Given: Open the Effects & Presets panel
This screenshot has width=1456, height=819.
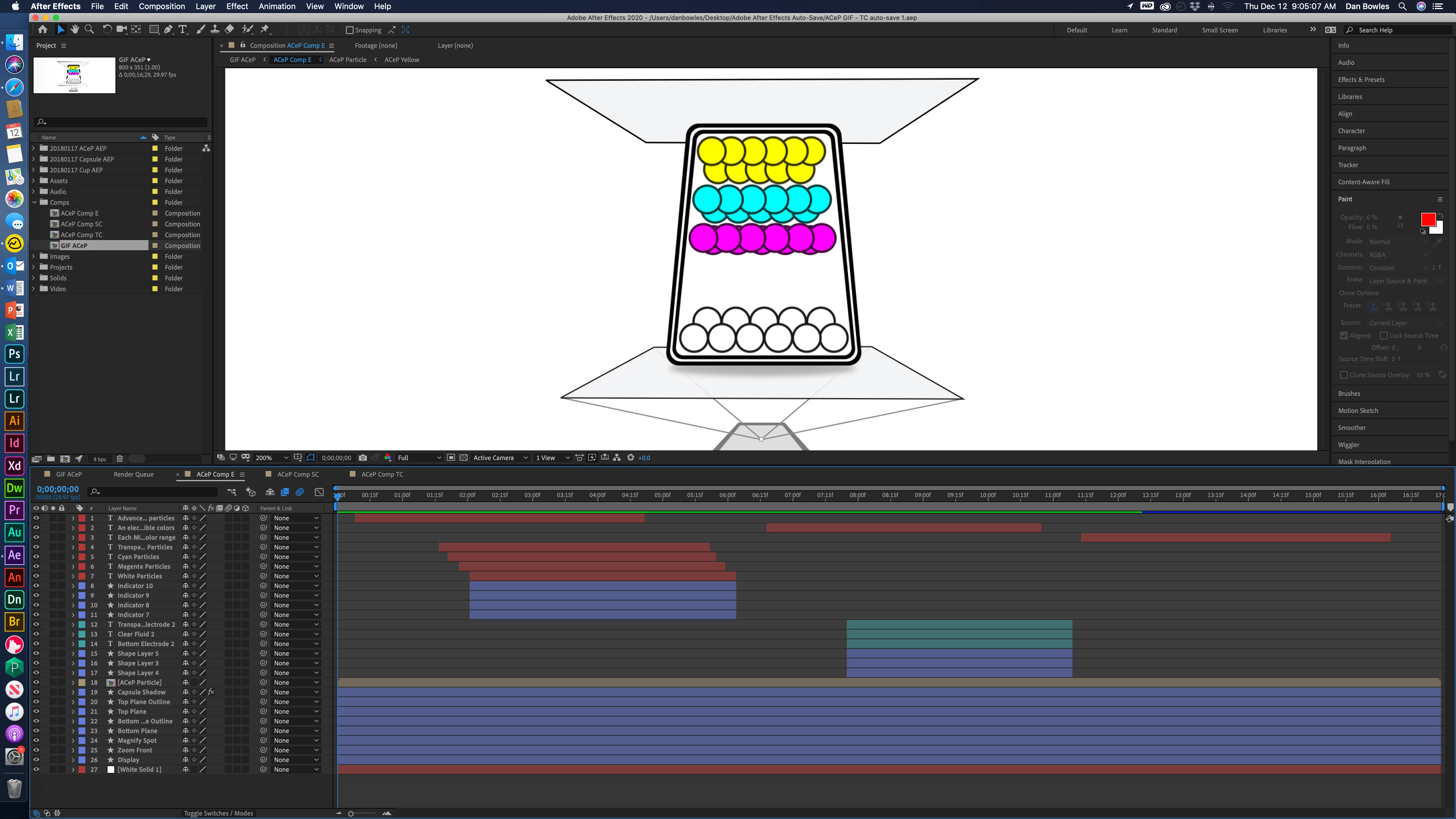Looking at the screenshot, I should coord(1361,80).
